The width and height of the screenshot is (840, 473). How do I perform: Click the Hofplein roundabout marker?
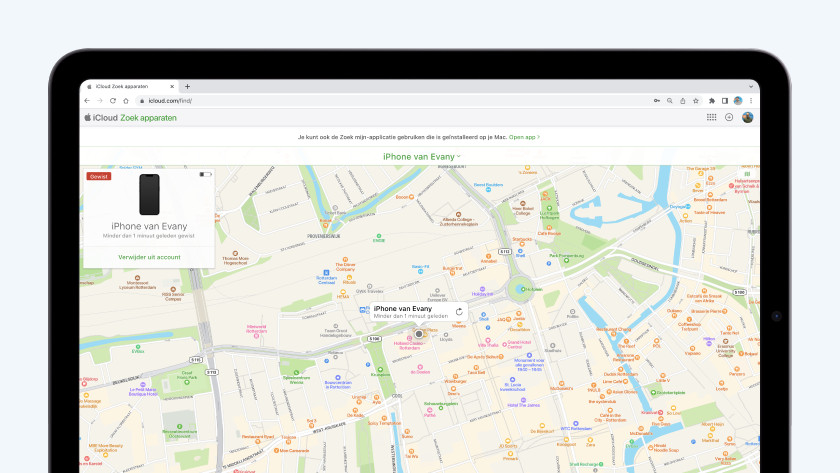point(521,289)
